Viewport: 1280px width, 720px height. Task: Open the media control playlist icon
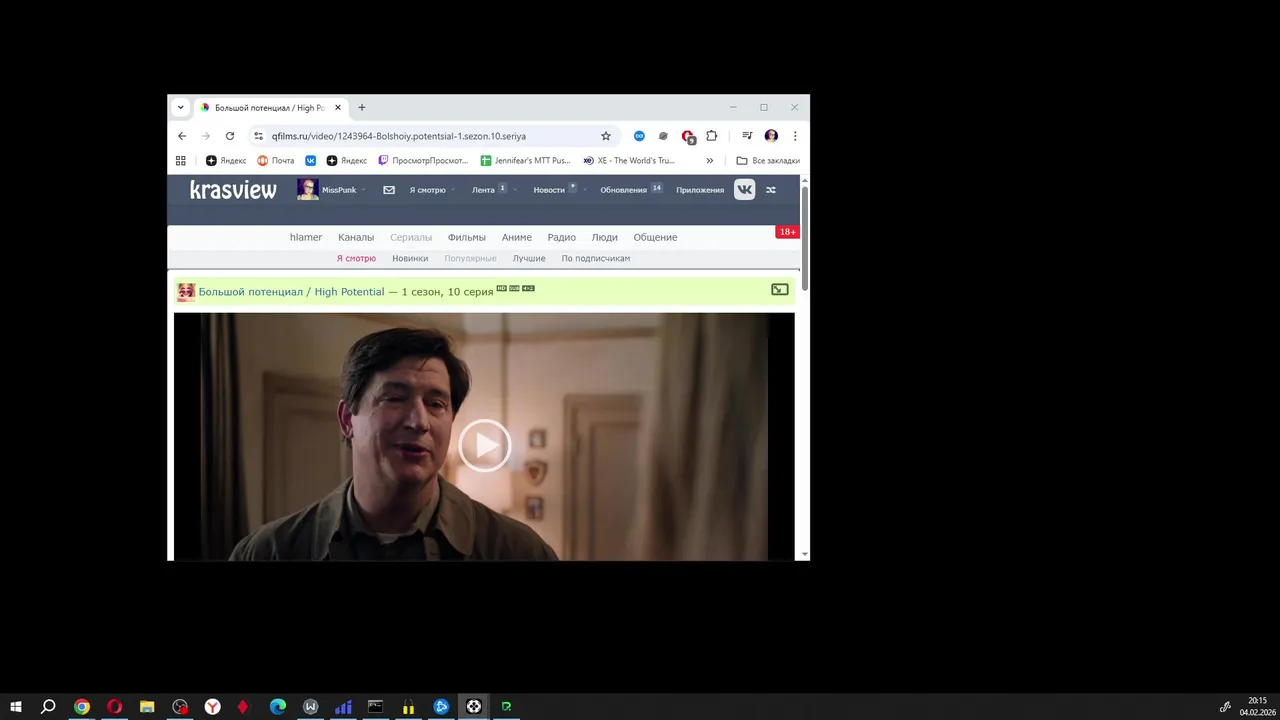click(747, 136)
